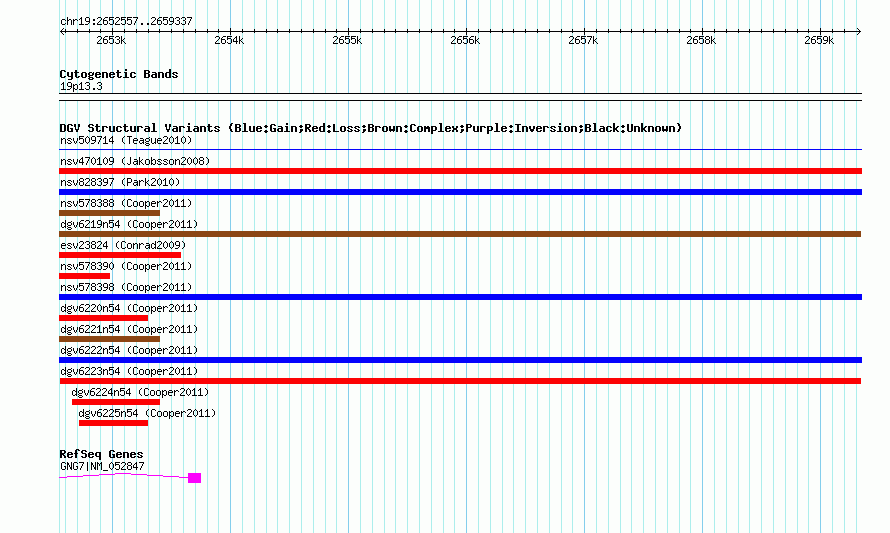This screenshot has width=890, height=533.
Task: Click the red nsv470109 loss bar
Action: 460,171
